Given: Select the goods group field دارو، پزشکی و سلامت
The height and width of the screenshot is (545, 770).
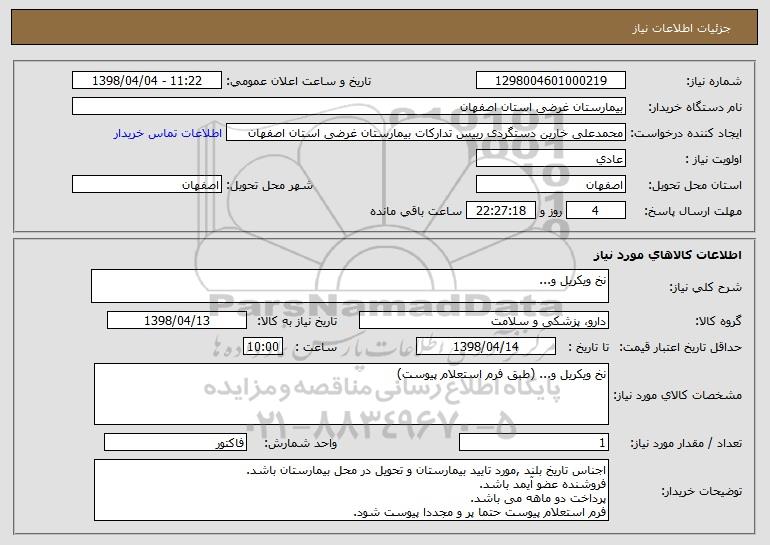Looking at the screenshot, I should tap(484, 320).
